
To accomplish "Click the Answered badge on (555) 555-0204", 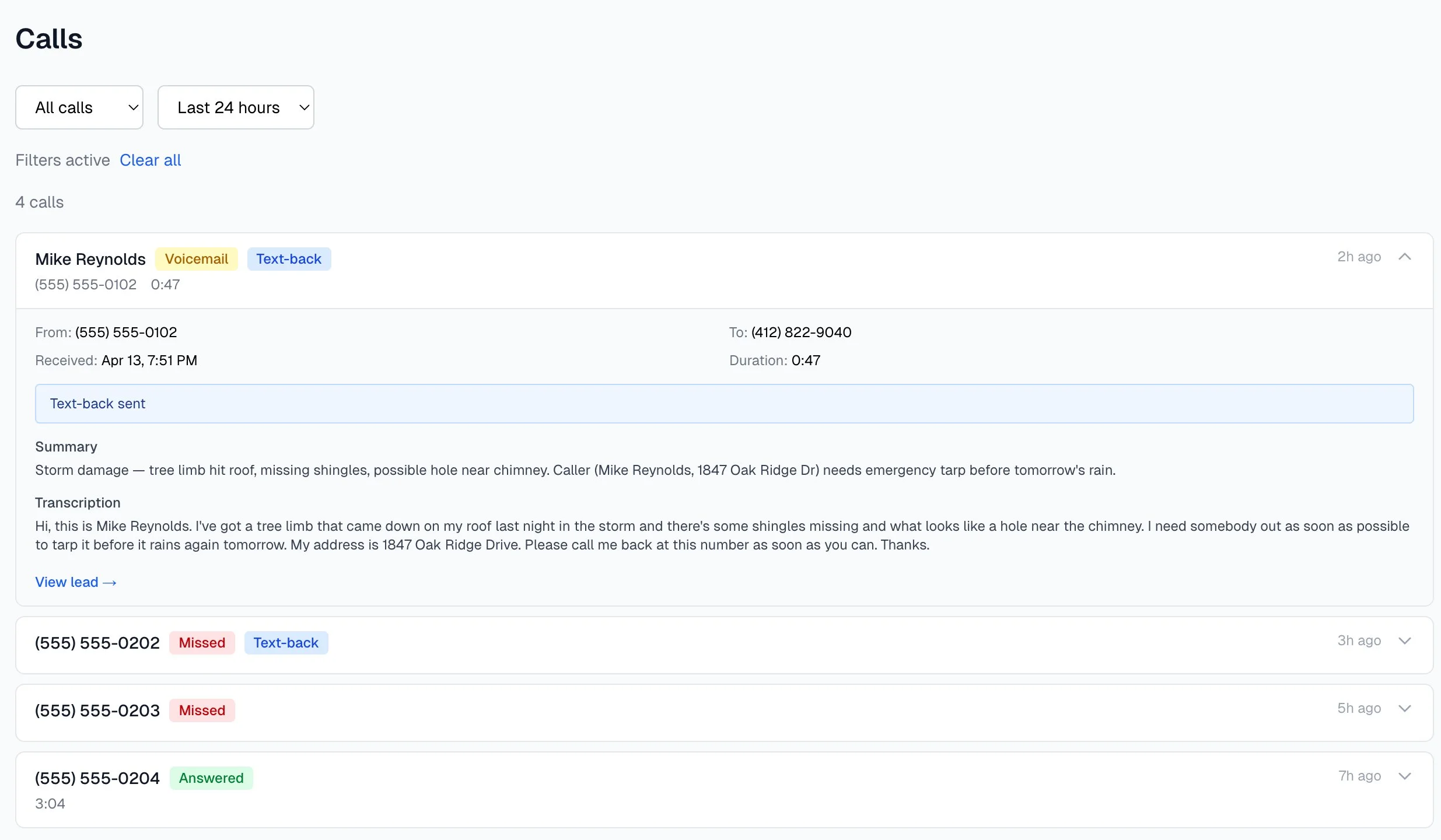I will 211,778.
